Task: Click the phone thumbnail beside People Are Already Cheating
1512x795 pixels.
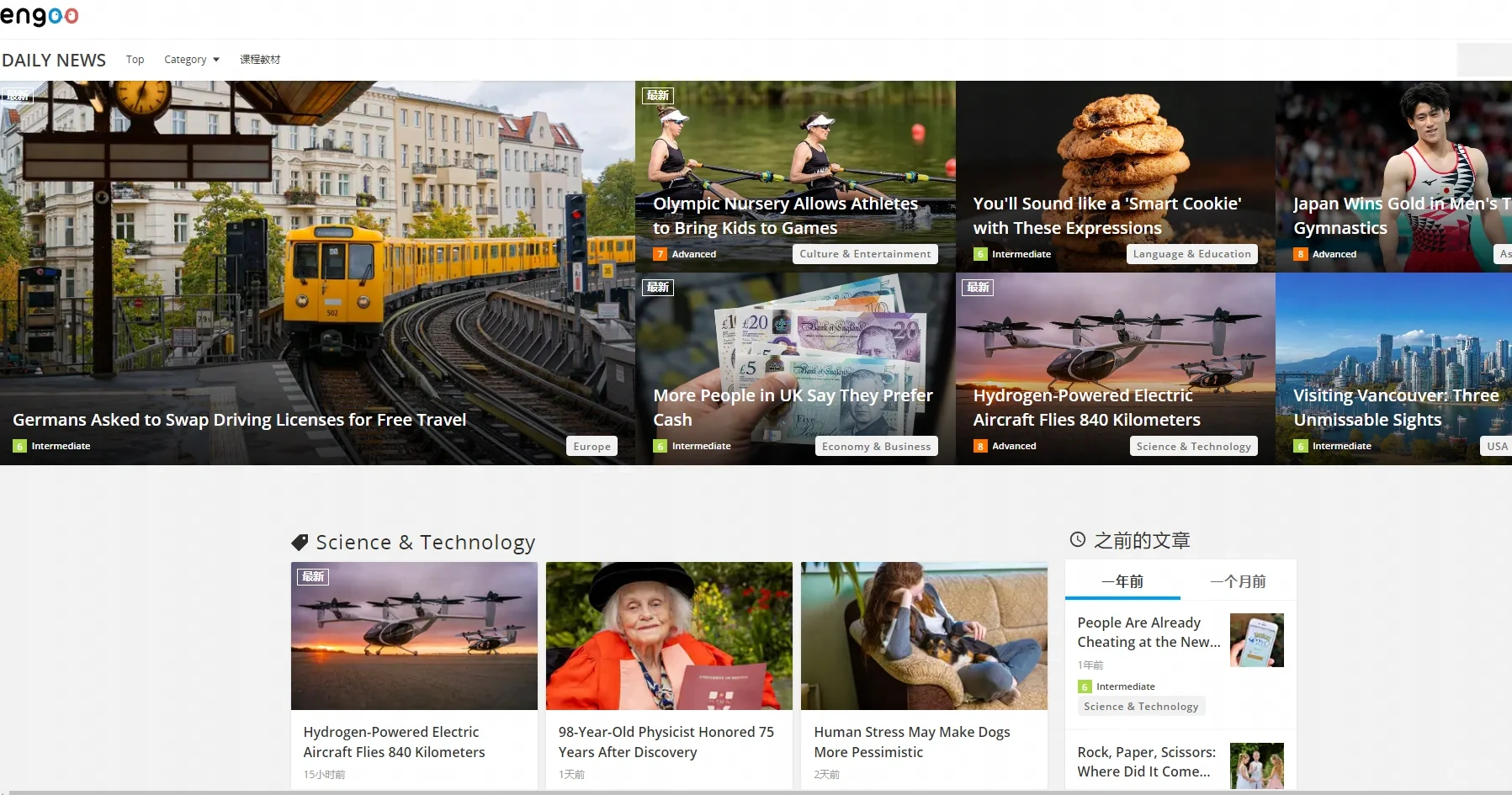Action: click(1257, 640)
